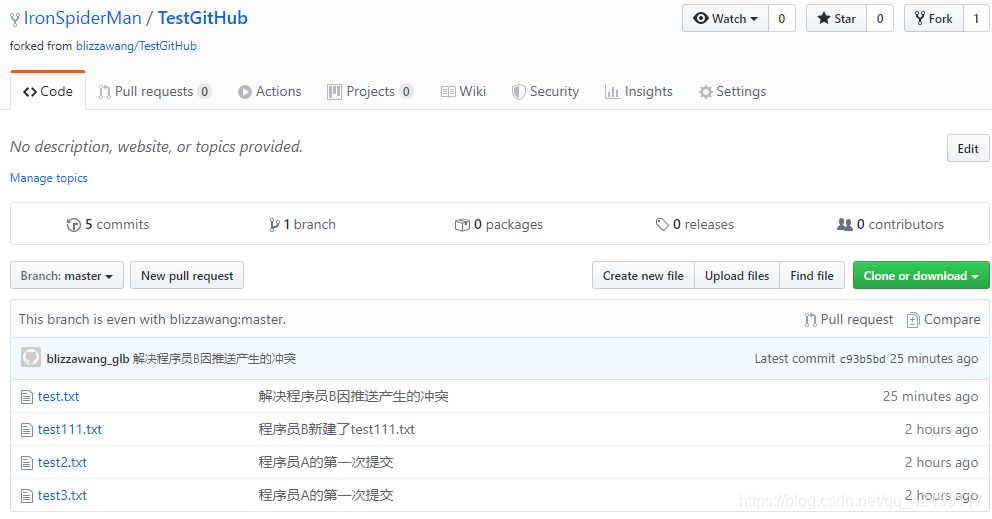
Task: Switch to the Security tab
Action: pos(545,91)
